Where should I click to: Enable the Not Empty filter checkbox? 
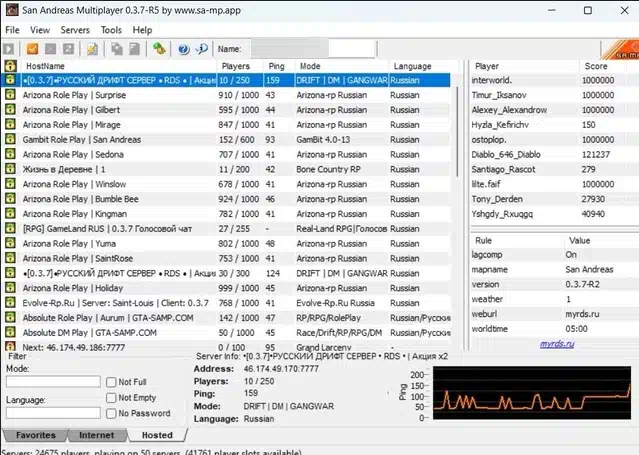coord(111,398)
